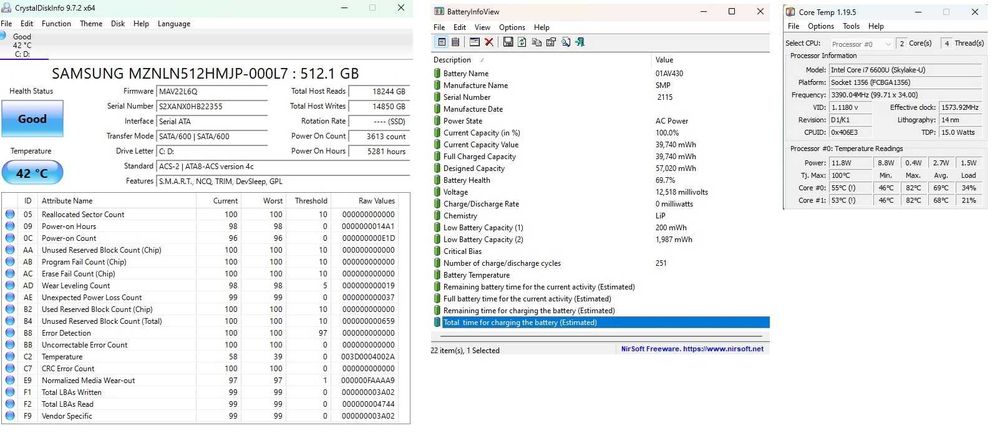Image resolution: width=1000 pixels, height=433 pixels.
Task: Click the 42 °C temperature button
Action: 32,173
